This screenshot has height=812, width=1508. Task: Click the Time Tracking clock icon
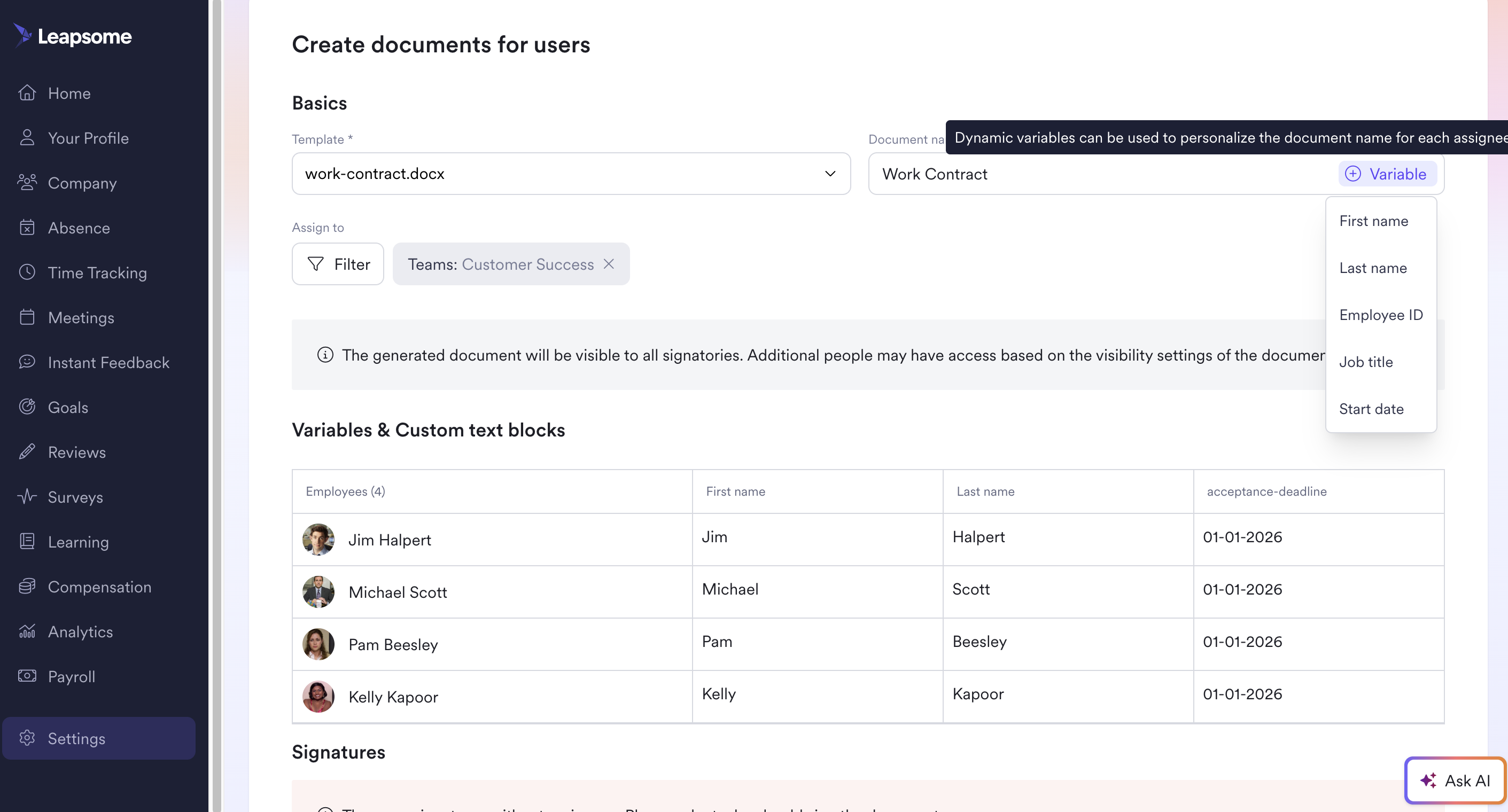click(27, 272)
